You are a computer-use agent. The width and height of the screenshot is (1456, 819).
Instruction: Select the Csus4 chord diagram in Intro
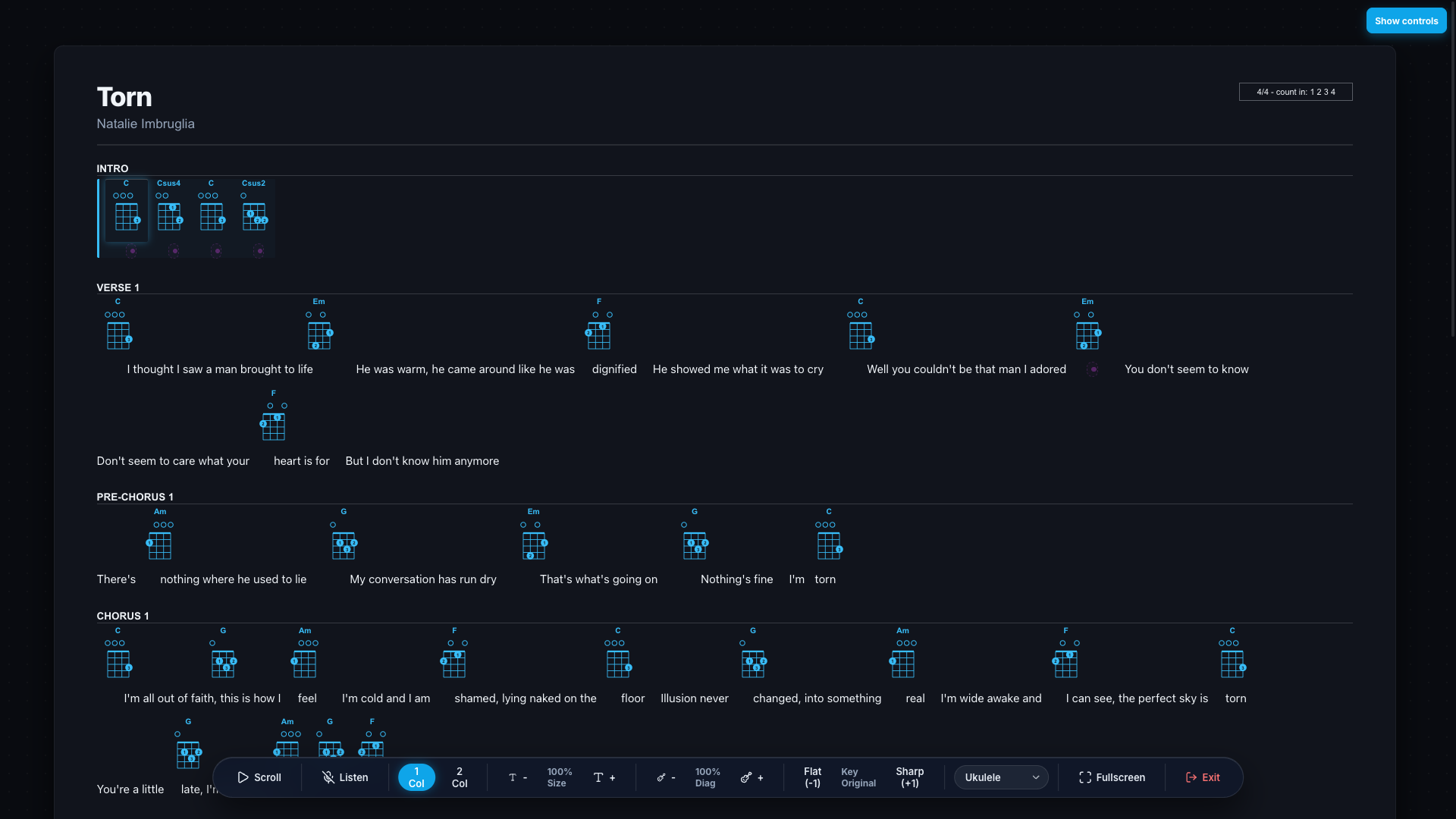pyautogui.click(x=169, y=206)
